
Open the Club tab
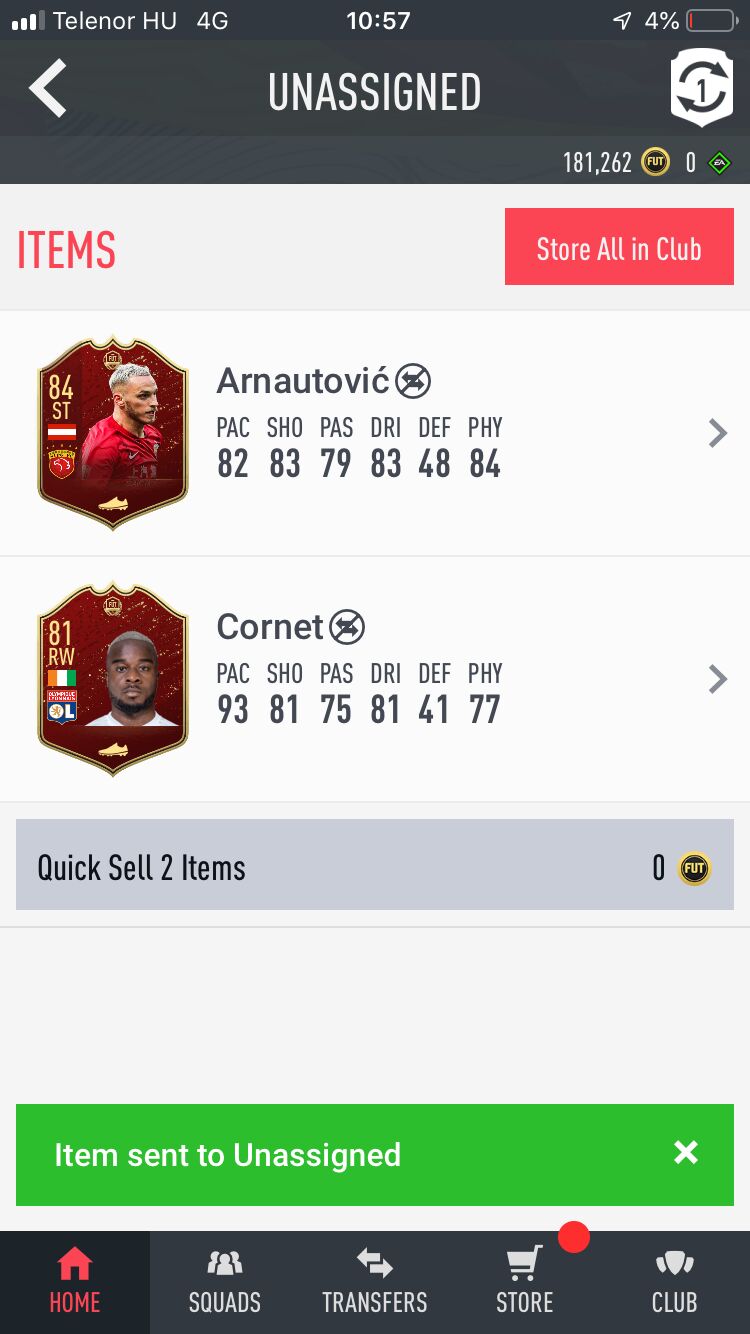[675, 1282]
